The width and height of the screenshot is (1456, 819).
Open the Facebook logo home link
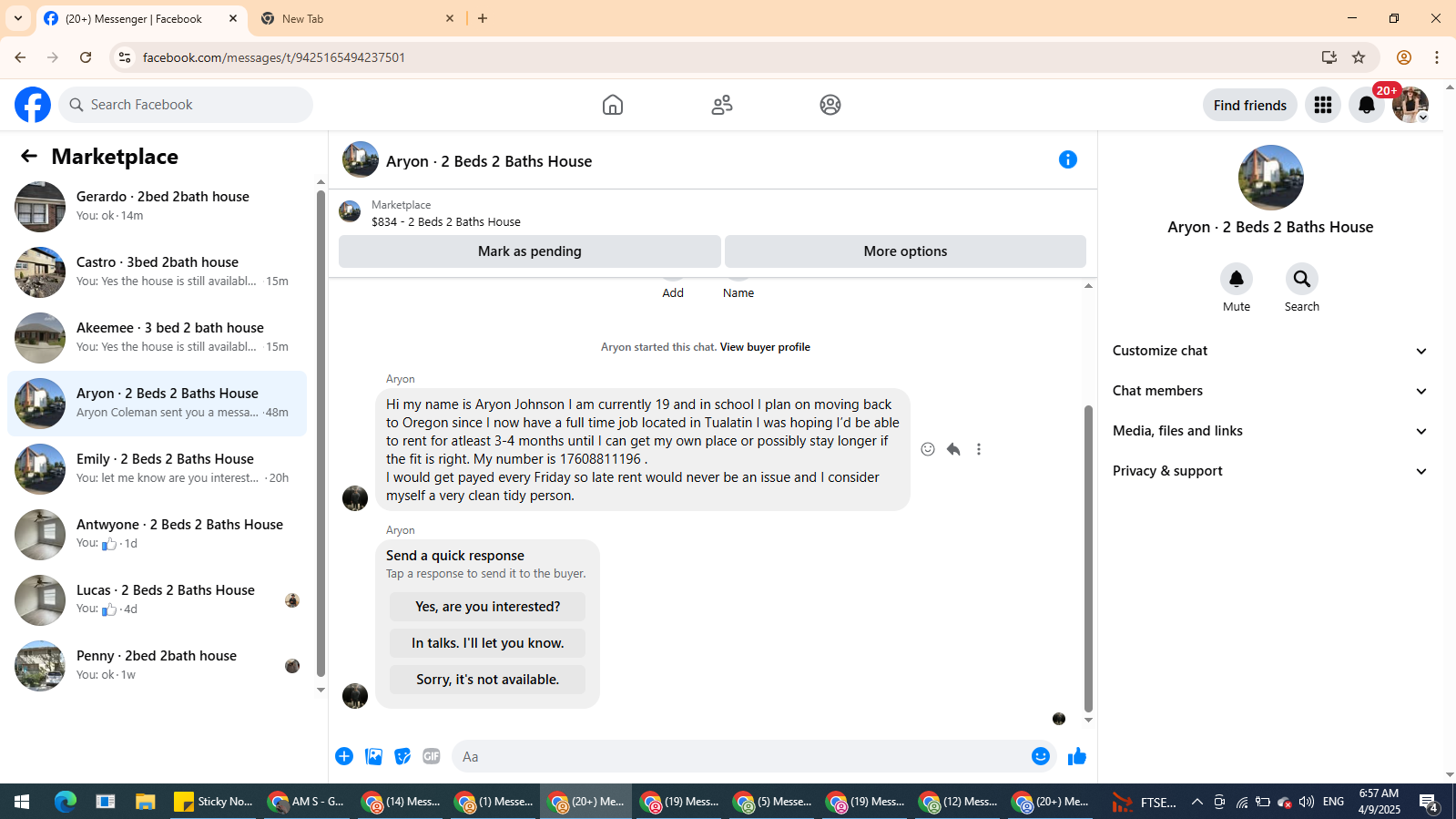[x=33, y=105]
